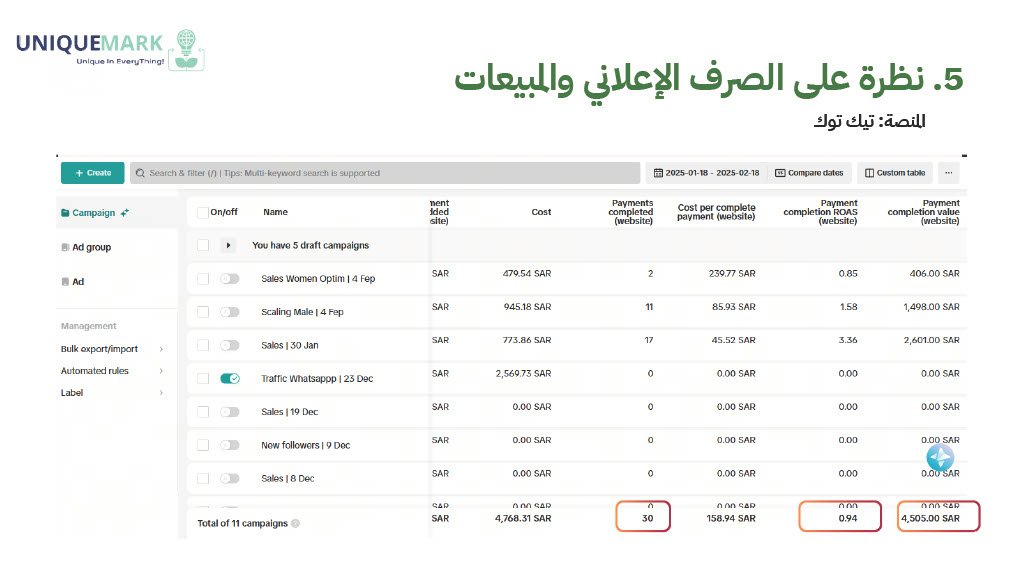Open the three-dot more options menu
The height and width of the screenshot is (577, 1024).
pos(948,173)
